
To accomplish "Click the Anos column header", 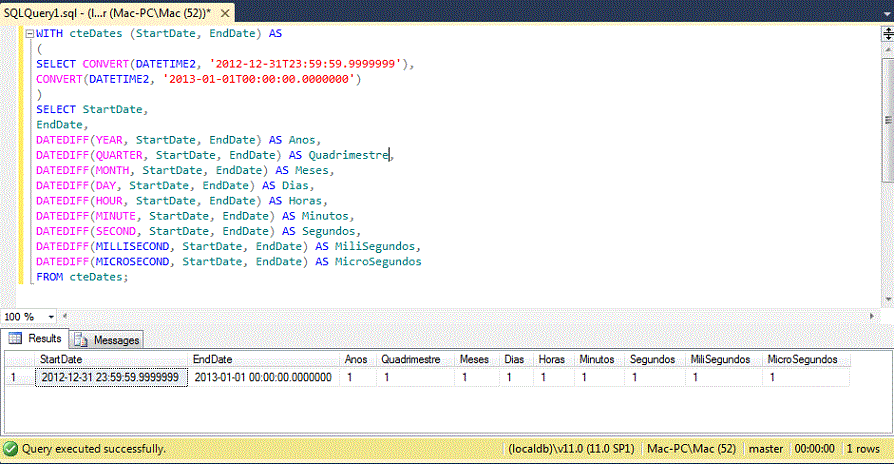I will tap(358, 360).
